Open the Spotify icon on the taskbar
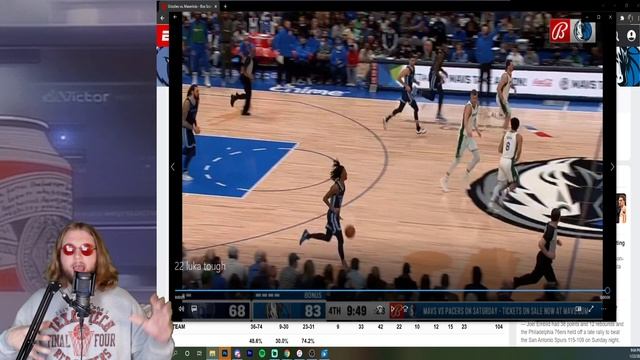 tap(262, 353)
